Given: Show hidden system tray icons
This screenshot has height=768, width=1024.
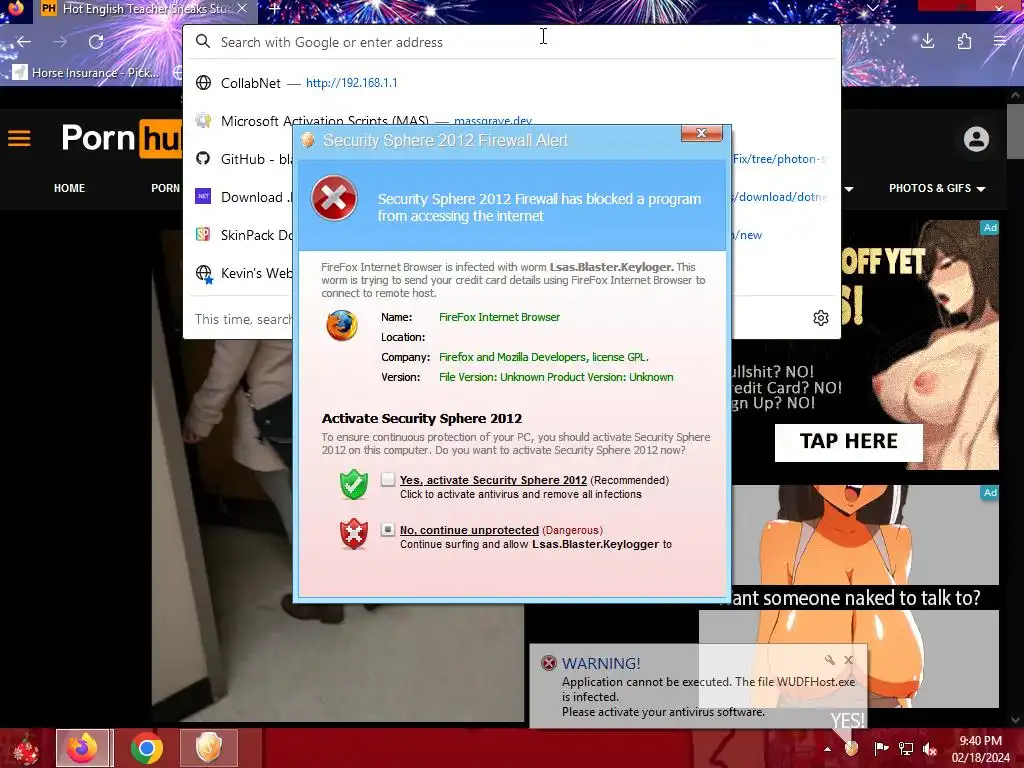Looking at the screenshot, I should coord(827,749).
